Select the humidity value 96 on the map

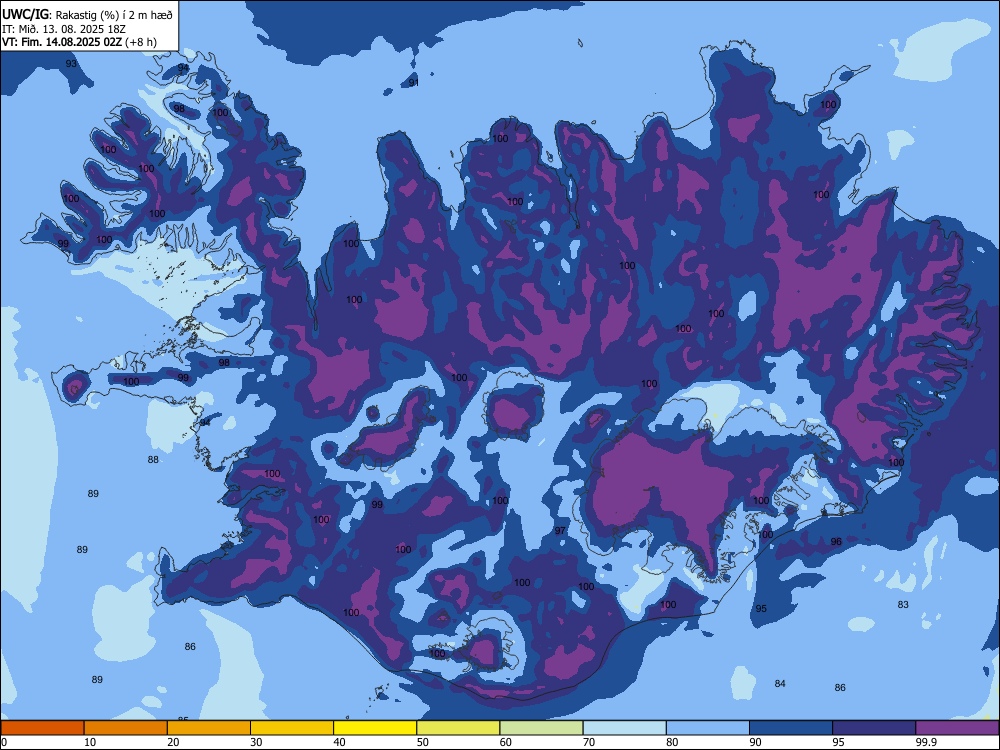[836, 541]
